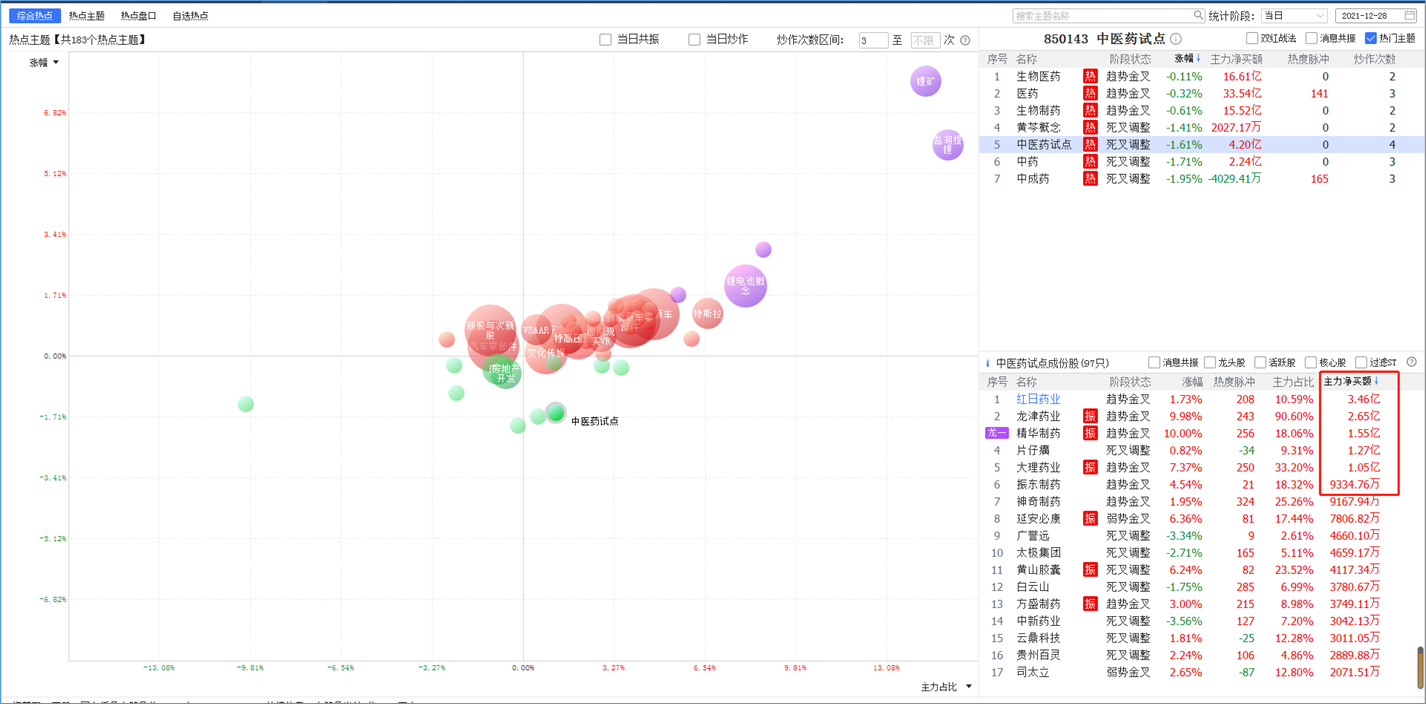
Task: Click the search magnifier in theme search box
Action: click(1198, 16)
